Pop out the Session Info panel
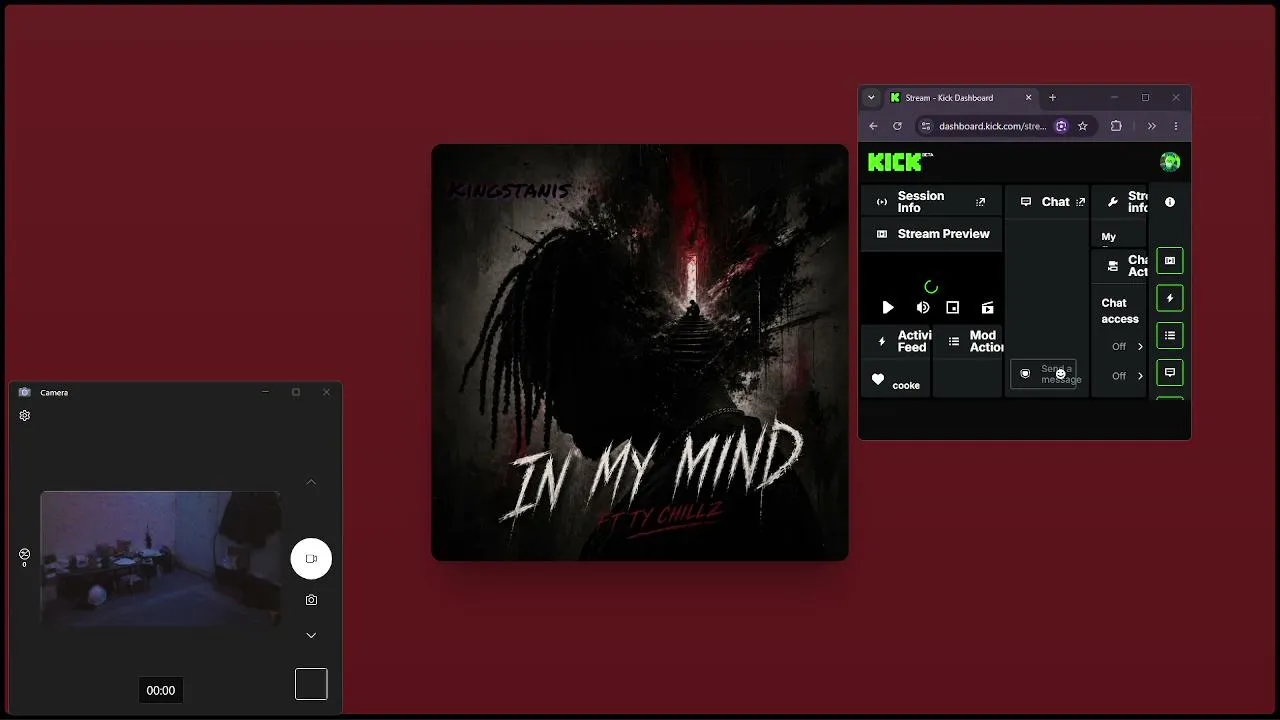This screenshot has width=1280, height=720. click(x=980, y=202)
